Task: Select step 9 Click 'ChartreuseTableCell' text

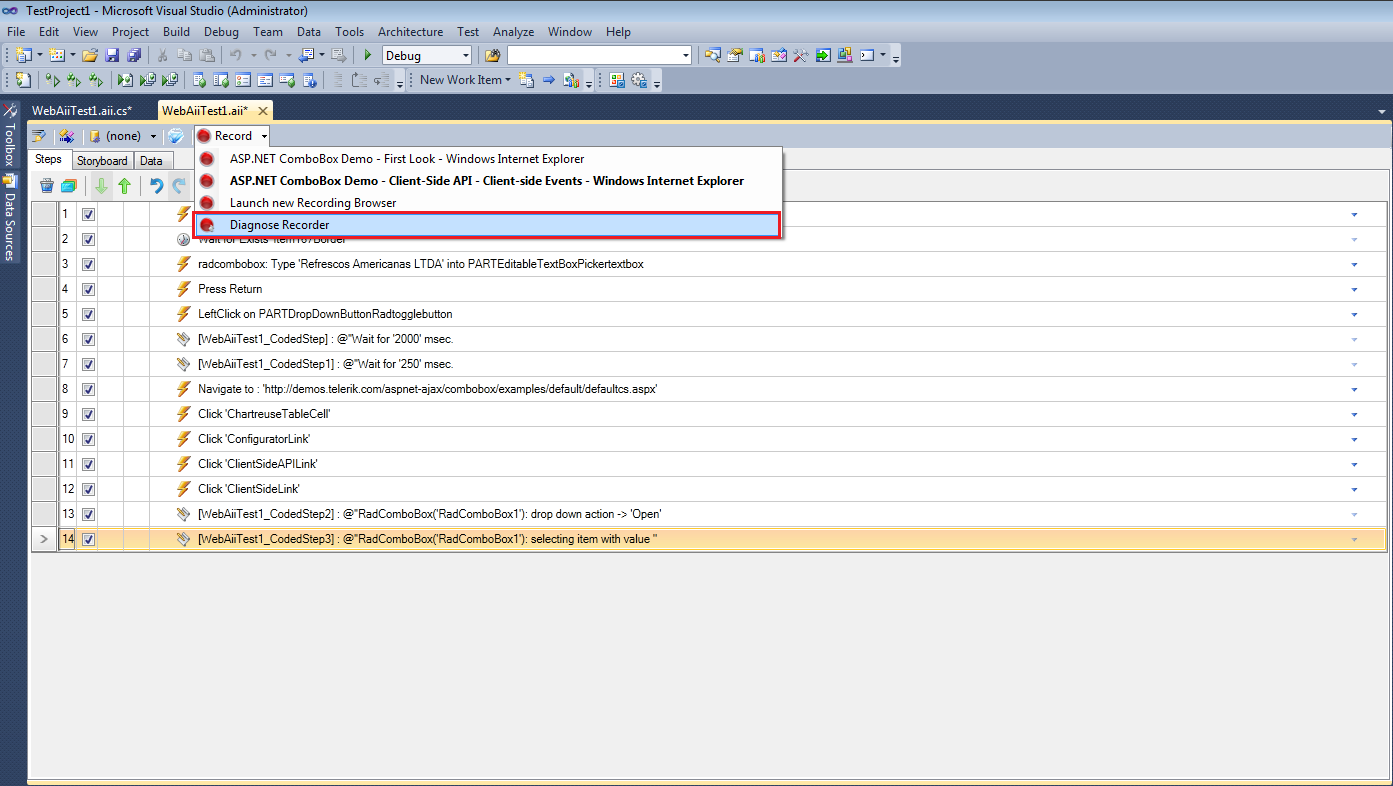Action: coord(264,414)
